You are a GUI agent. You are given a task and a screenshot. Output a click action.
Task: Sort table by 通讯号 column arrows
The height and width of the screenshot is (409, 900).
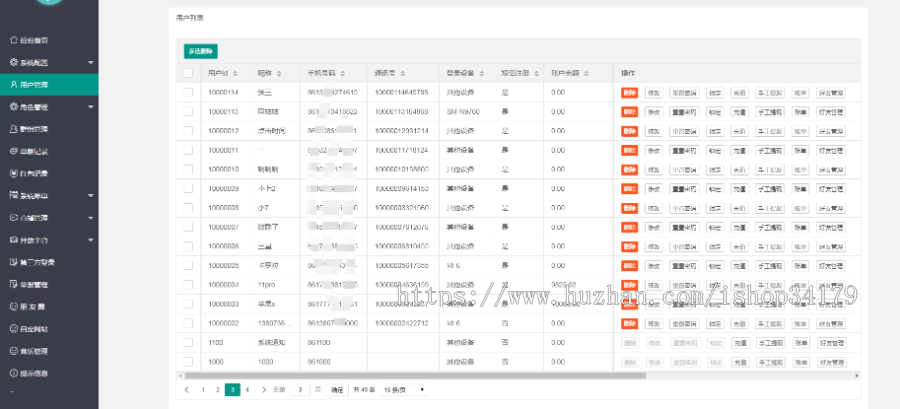[x=402, y=73]
